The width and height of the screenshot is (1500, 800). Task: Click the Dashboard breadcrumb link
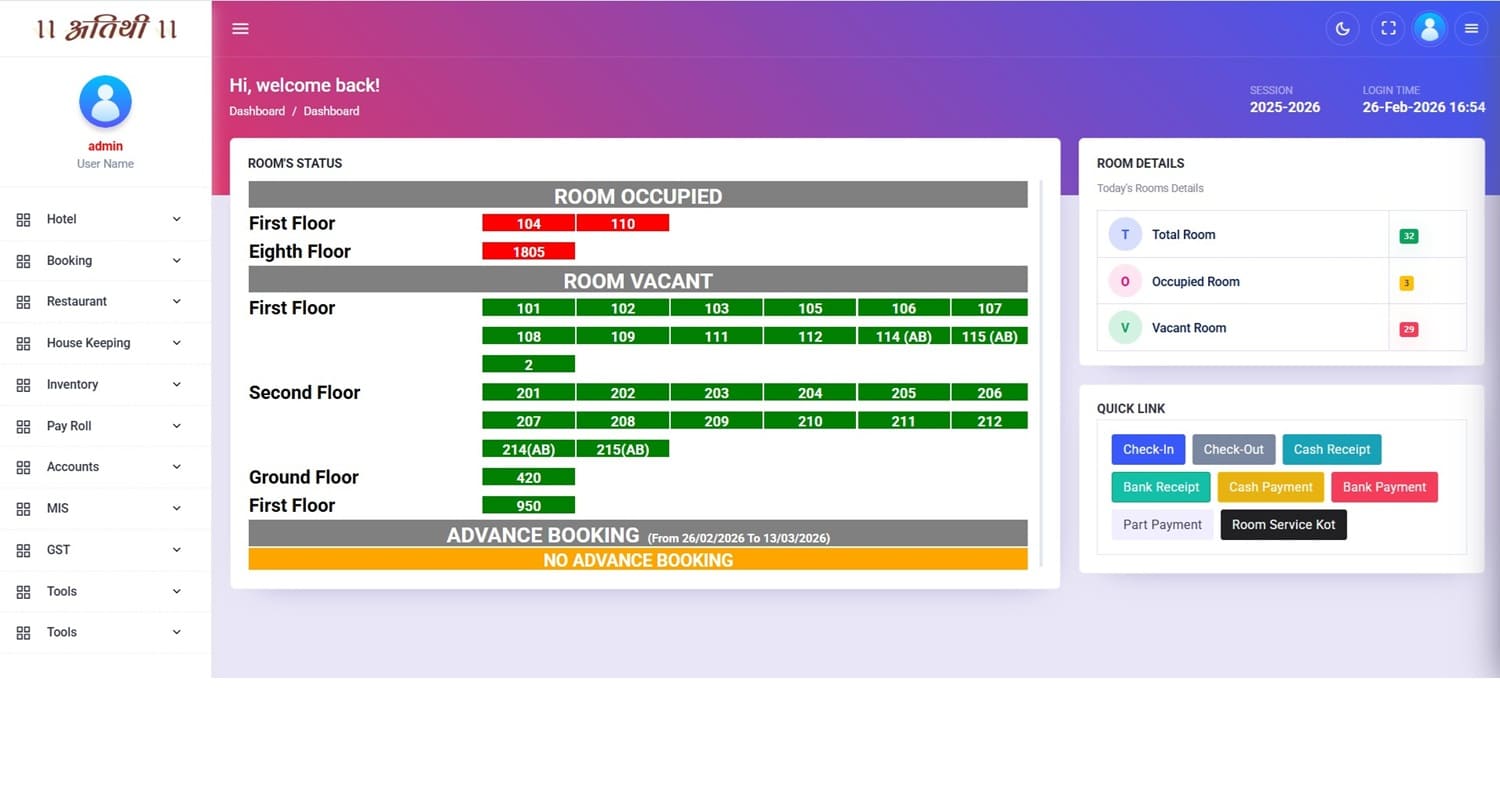pyautogui.click(x=257, y=111)
